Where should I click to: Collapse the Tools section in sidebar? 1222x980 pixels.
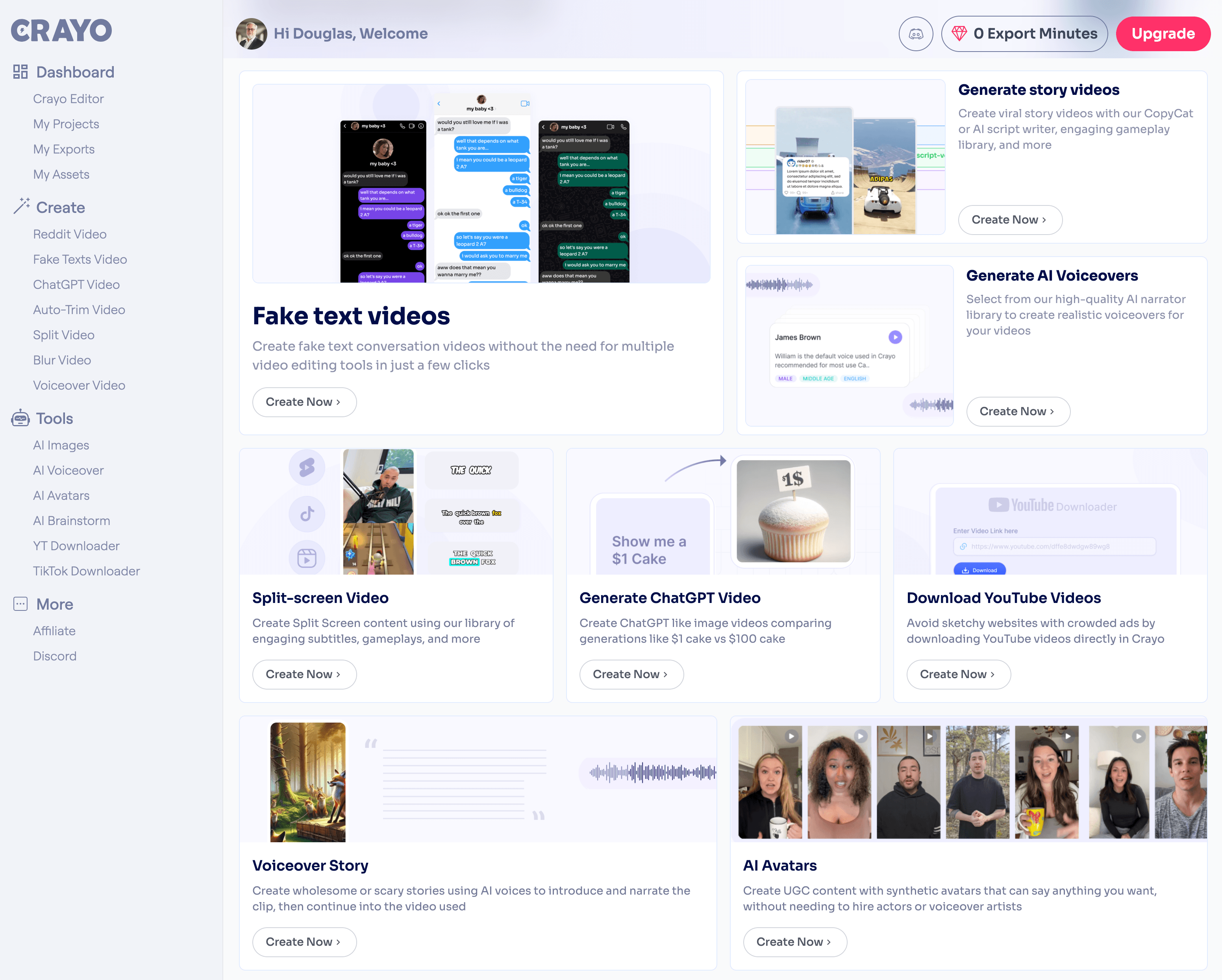pyautogui.click(x=54, y=418)
